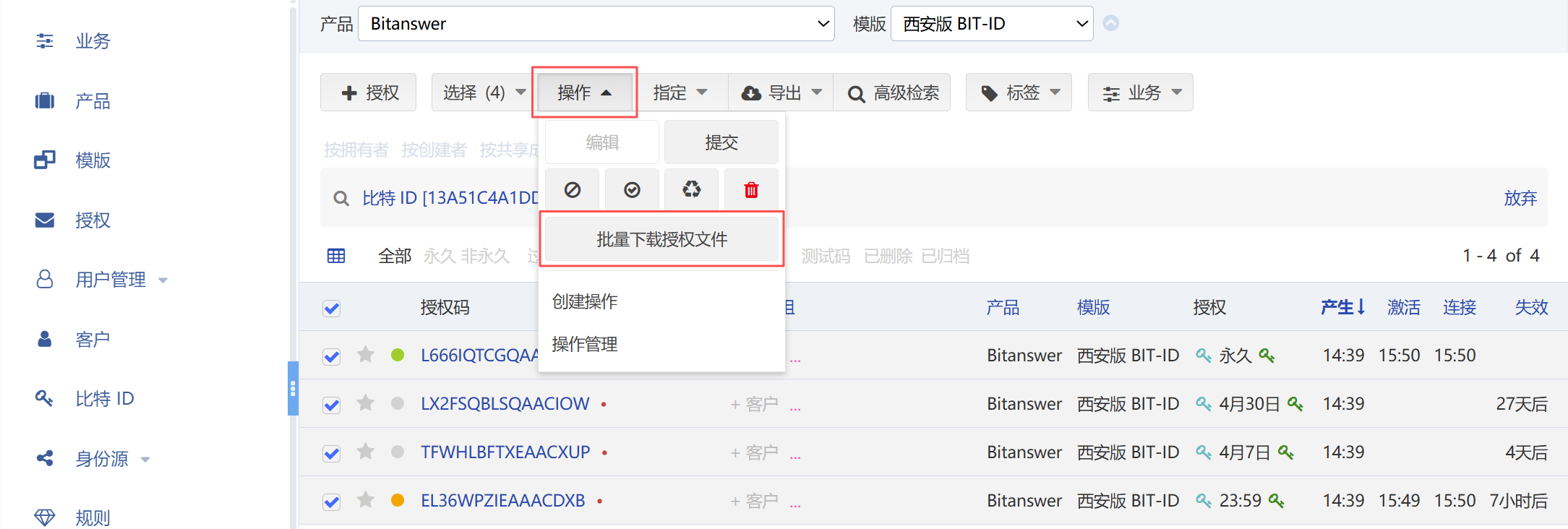
Task: Open license code LX2FSQBLSQAACIOW
Action: [505, 404]
